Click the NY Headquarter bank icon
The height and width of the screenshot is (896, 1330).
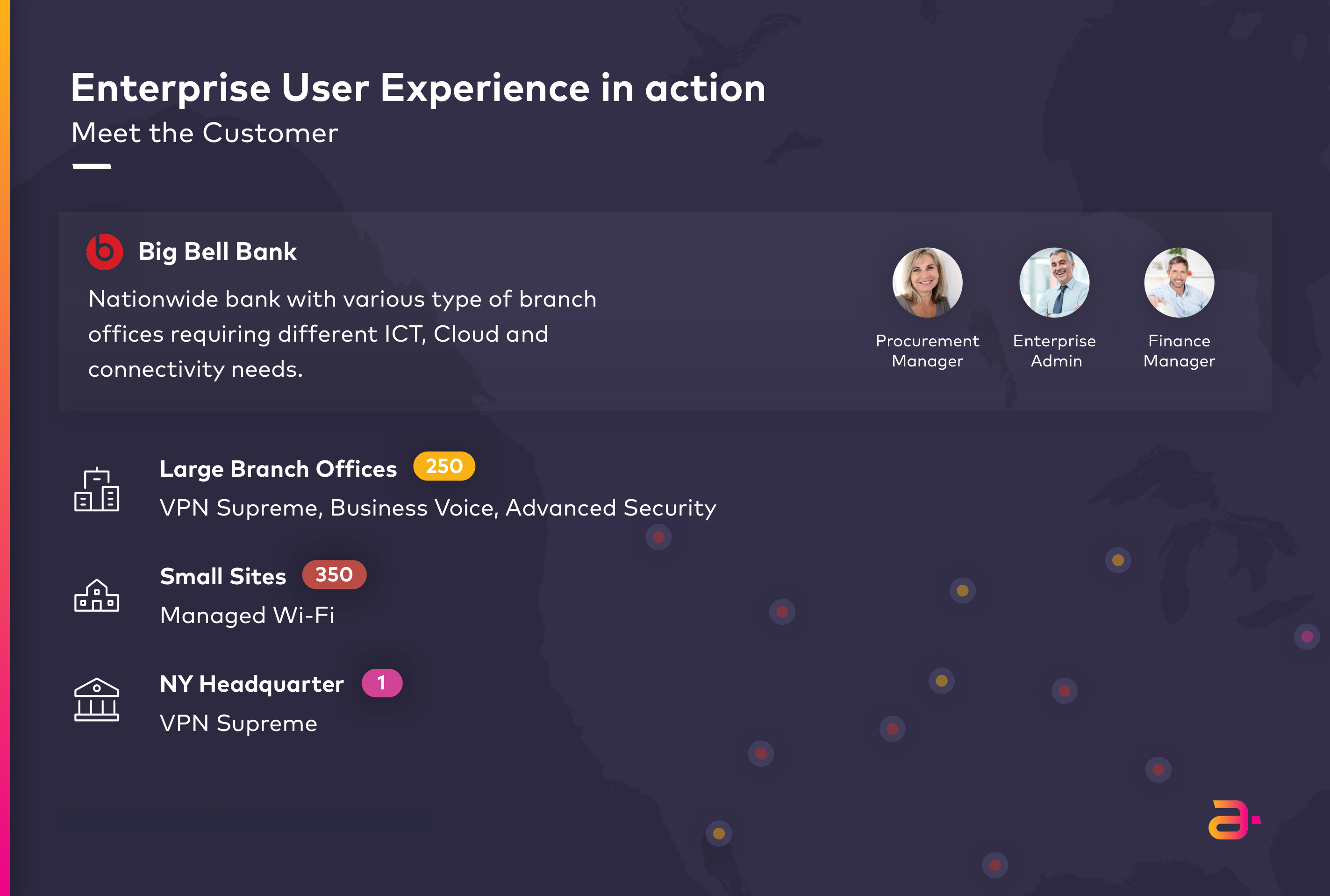click(97, 699)
